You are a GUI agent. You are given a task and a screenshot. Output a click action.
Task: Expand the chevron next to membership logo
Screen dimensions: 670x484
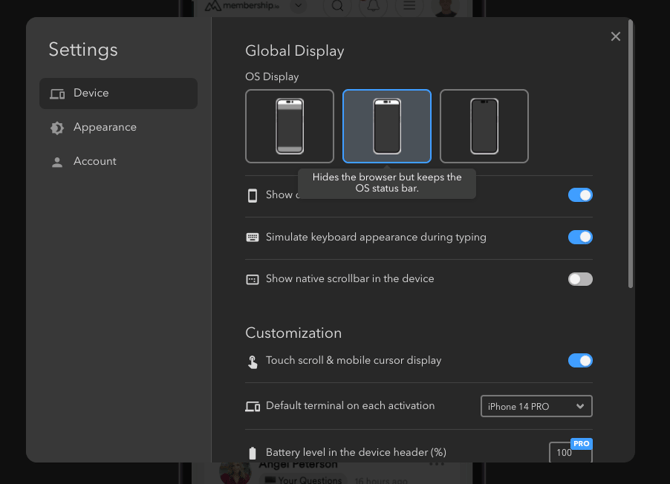(299, 6)
